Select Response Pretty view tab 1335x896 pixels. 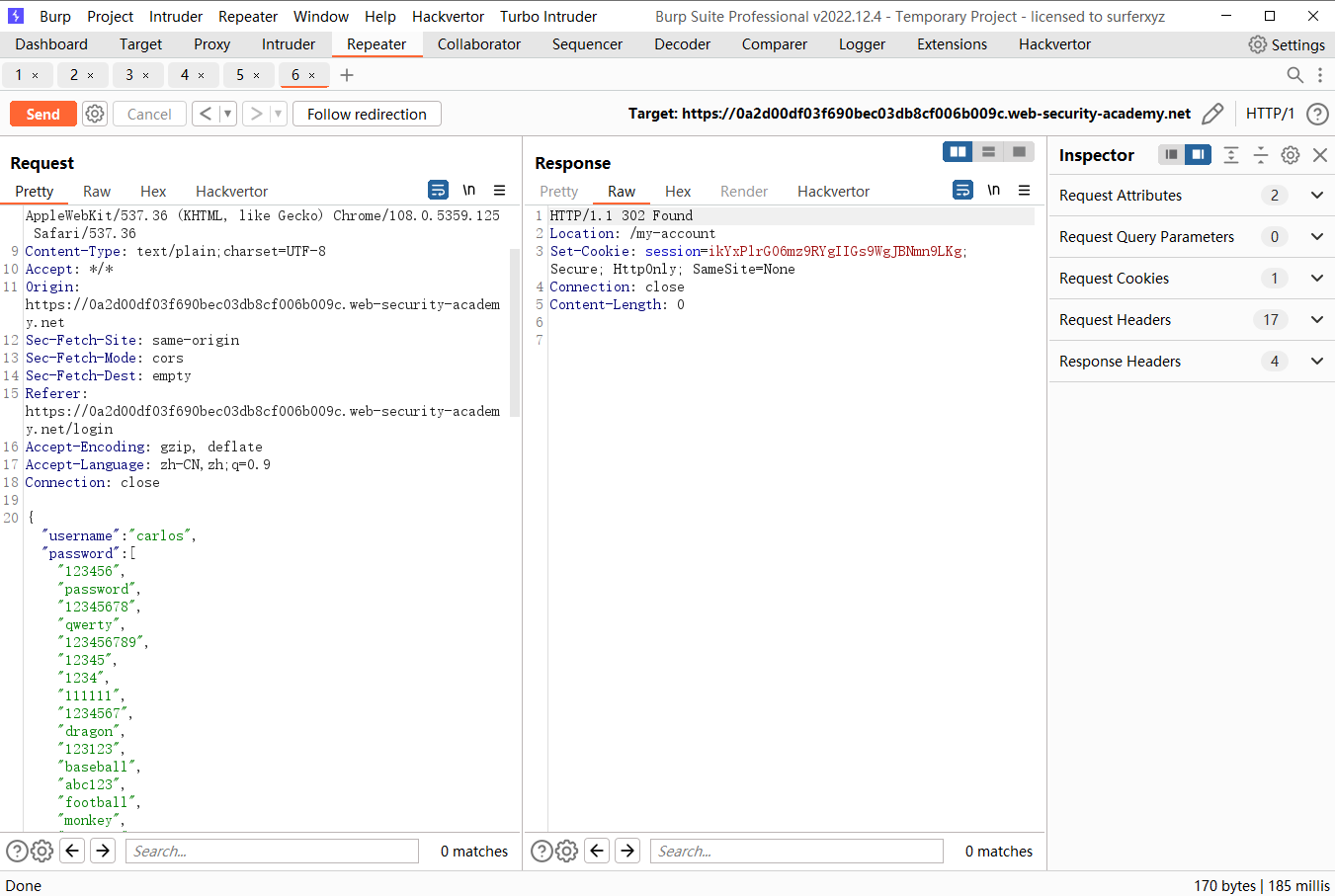pyautogui.click(x=558, y=192)
